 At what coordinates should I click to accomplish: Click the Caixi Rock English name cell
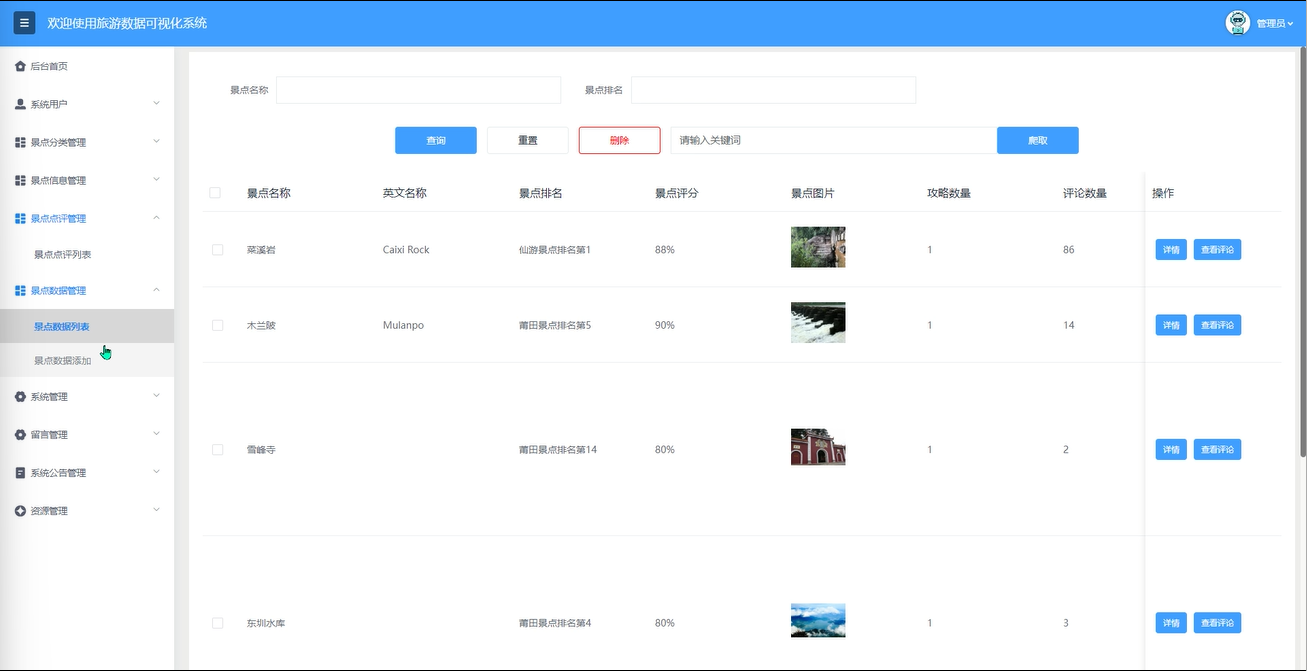406,249
